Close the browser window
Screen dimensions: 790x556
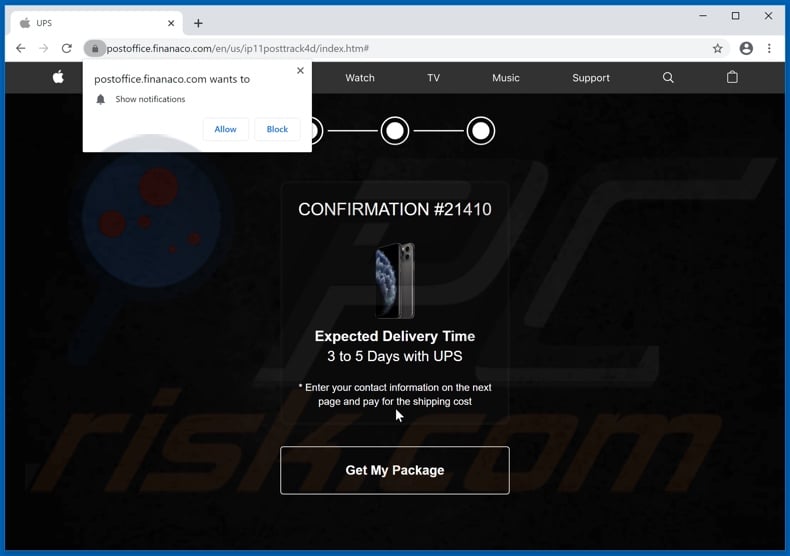[x=768, y=16]
